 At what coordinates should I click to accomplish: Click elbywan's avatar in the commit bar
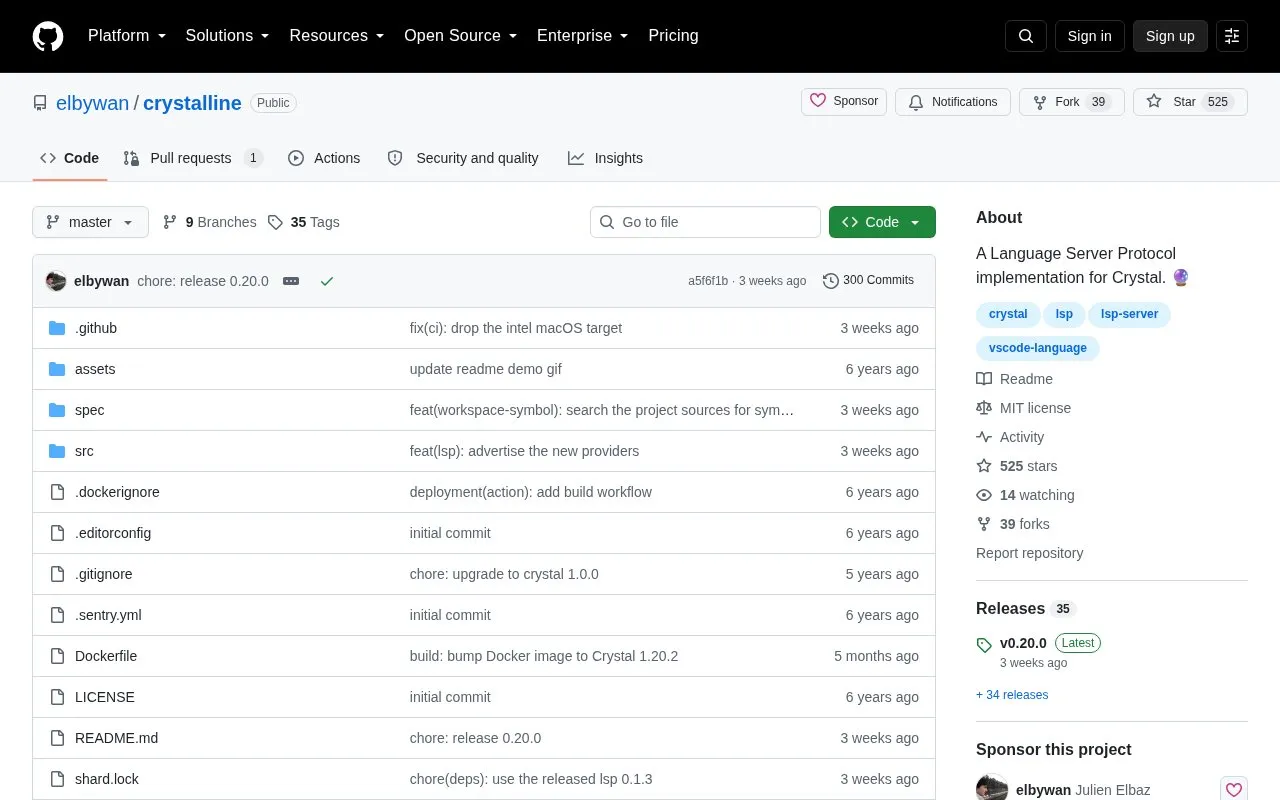click(x=56, y=281)
